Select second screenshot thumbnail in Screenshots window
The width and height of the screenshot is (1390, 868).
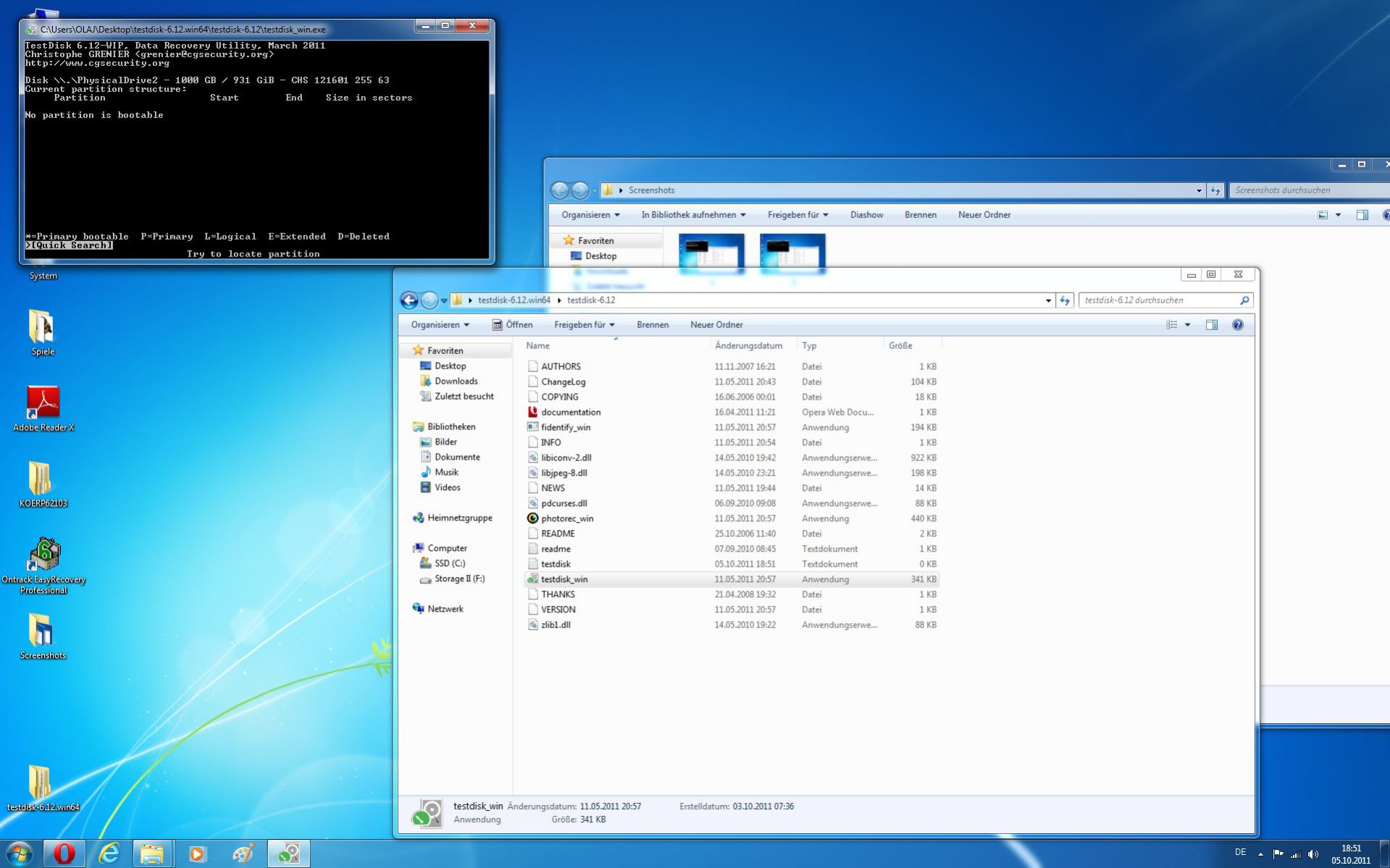792,253
